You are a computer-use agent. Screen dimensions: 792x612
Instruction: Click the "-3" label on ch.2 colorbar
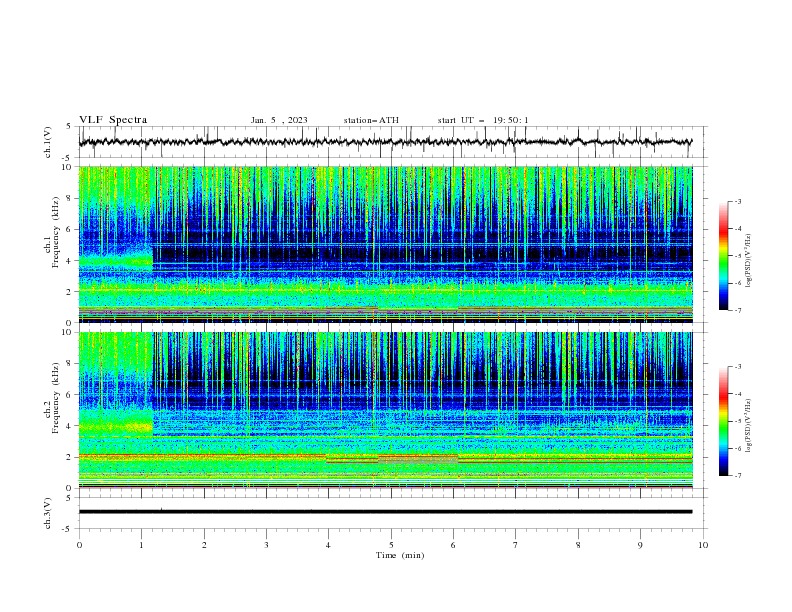point(738,367)
